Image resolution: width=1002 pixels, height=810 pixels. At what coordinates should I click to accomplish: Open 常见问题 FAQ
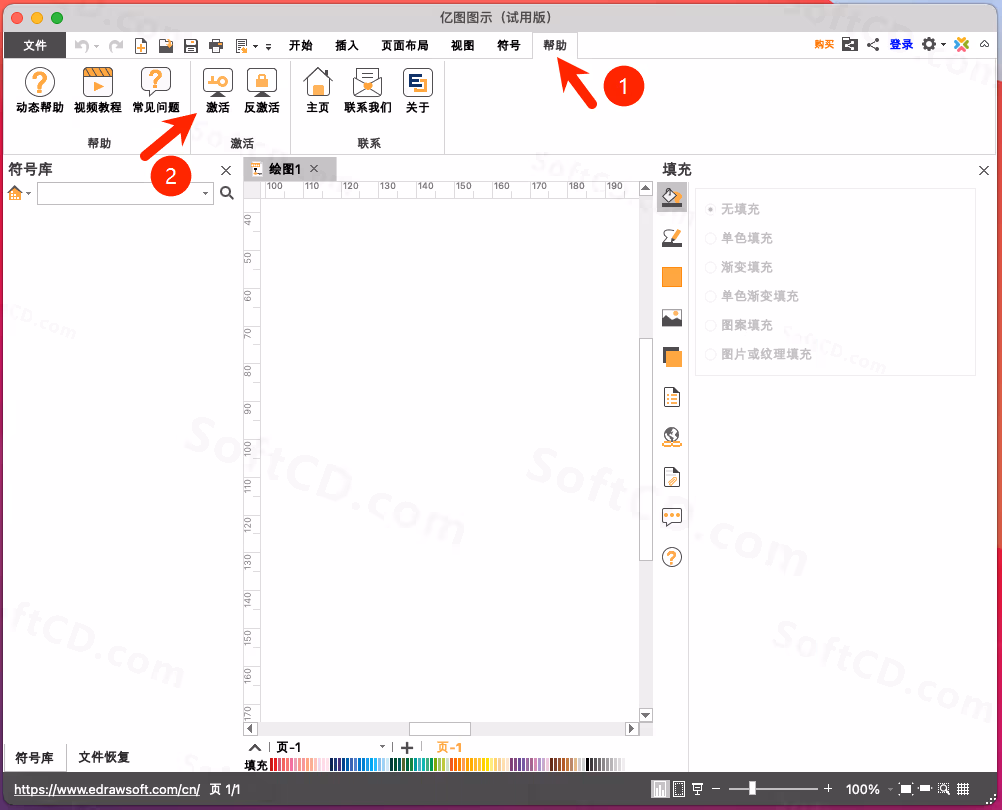tap(156, 91)
